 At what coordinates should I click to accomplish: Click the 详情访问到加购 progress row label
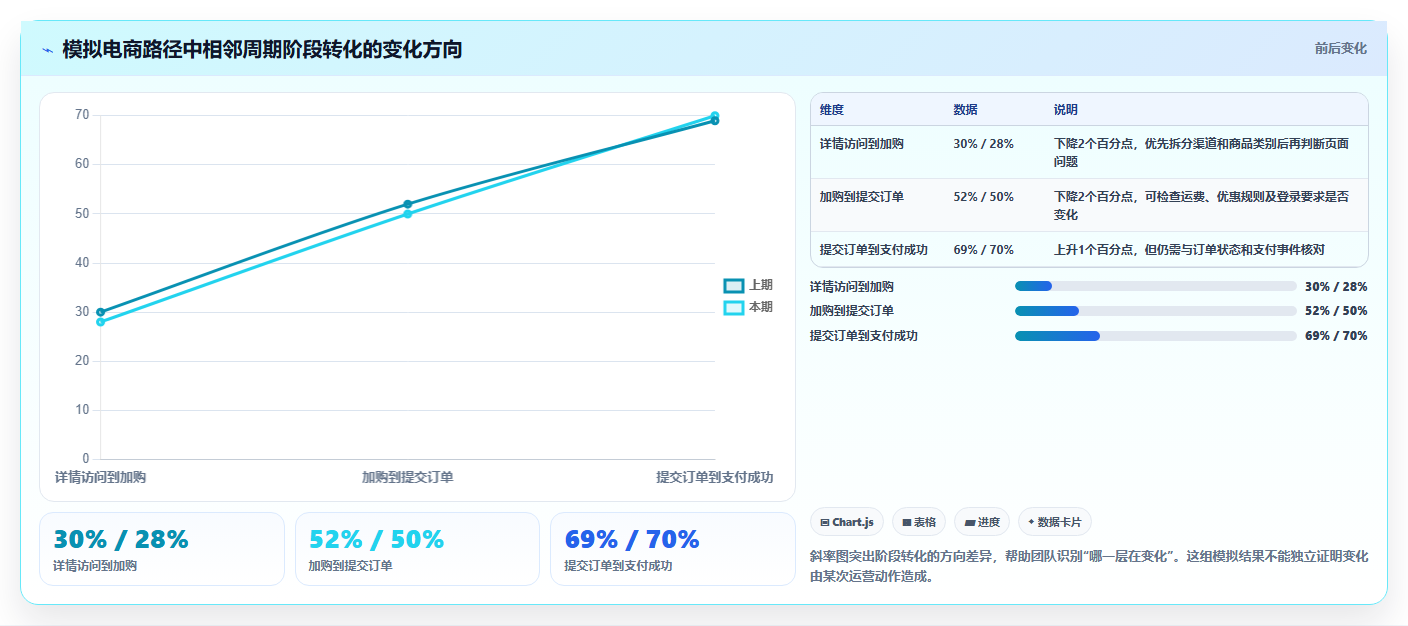852,286
